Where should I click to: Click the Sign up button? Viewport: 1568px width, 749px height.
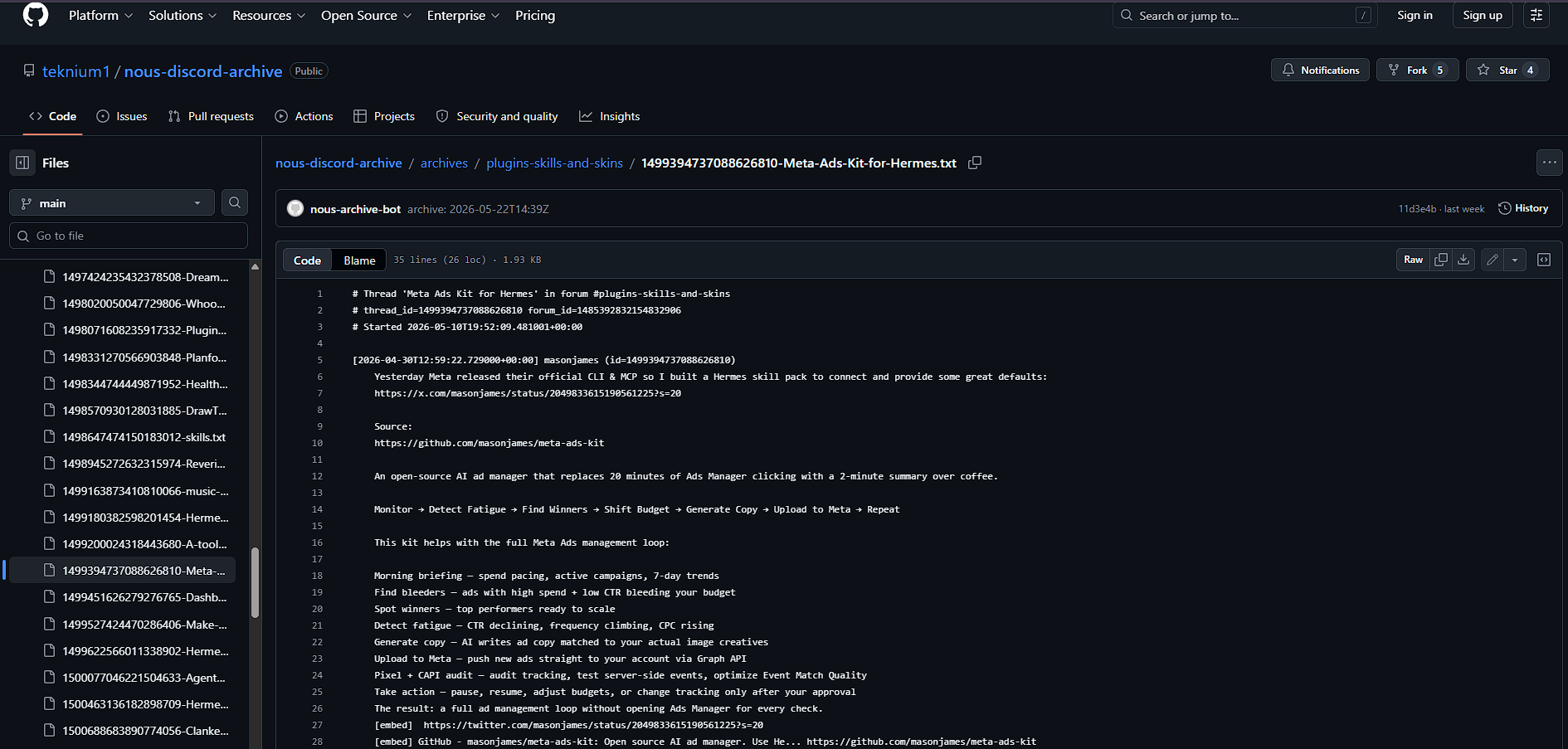(x=1483, y=15)
